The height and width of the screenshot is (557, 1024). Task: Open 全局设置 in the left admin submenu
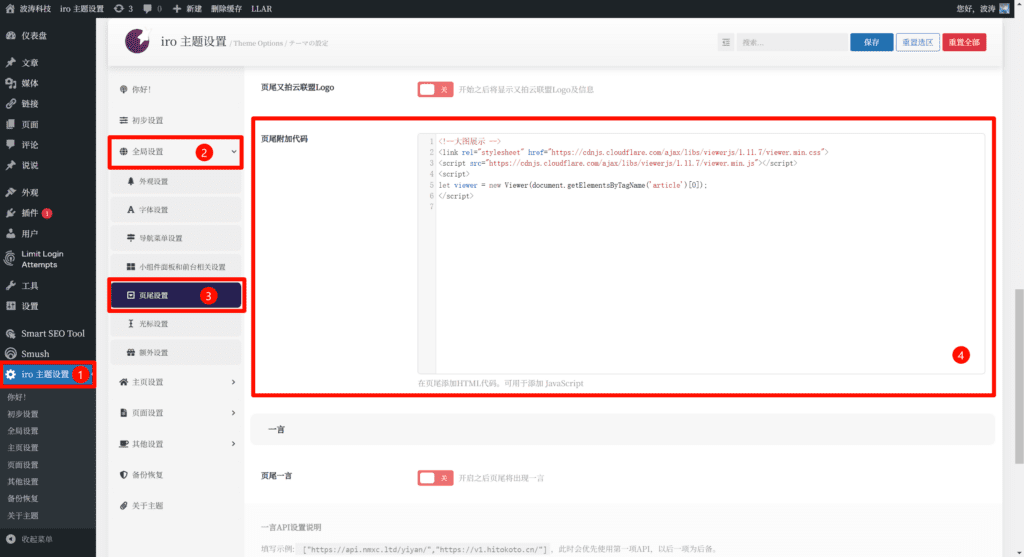[x=23, y=431]
